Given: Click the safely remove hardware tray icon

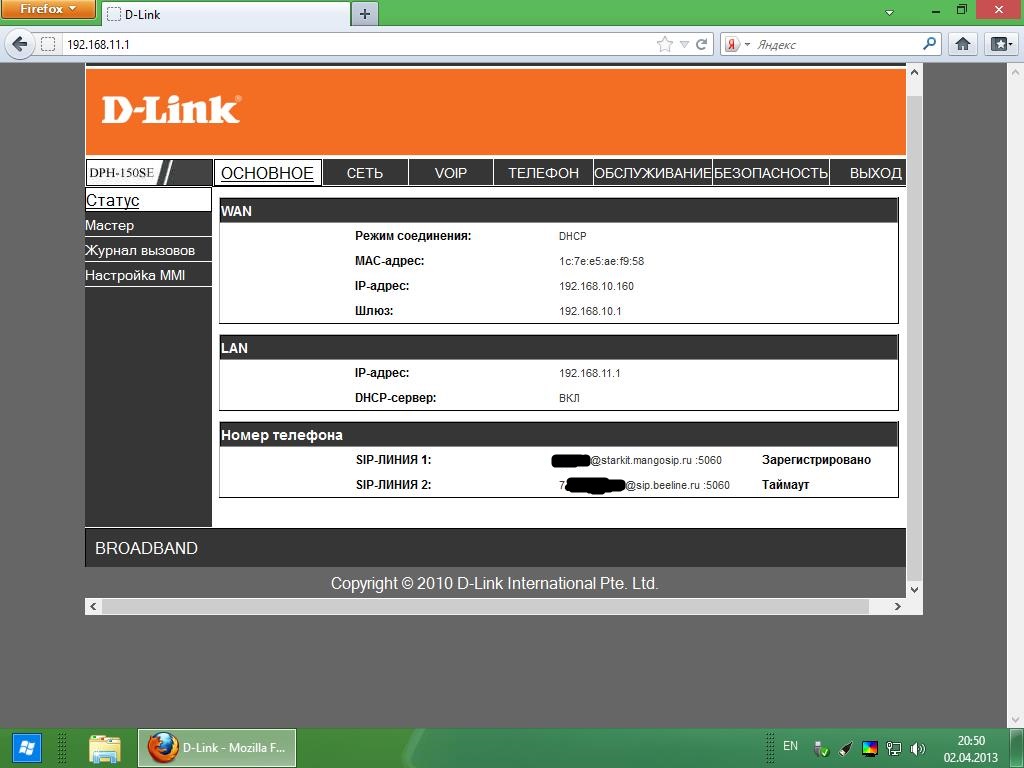Looking at the screenshot, I should pyautogui.click(x=821, y=748).
